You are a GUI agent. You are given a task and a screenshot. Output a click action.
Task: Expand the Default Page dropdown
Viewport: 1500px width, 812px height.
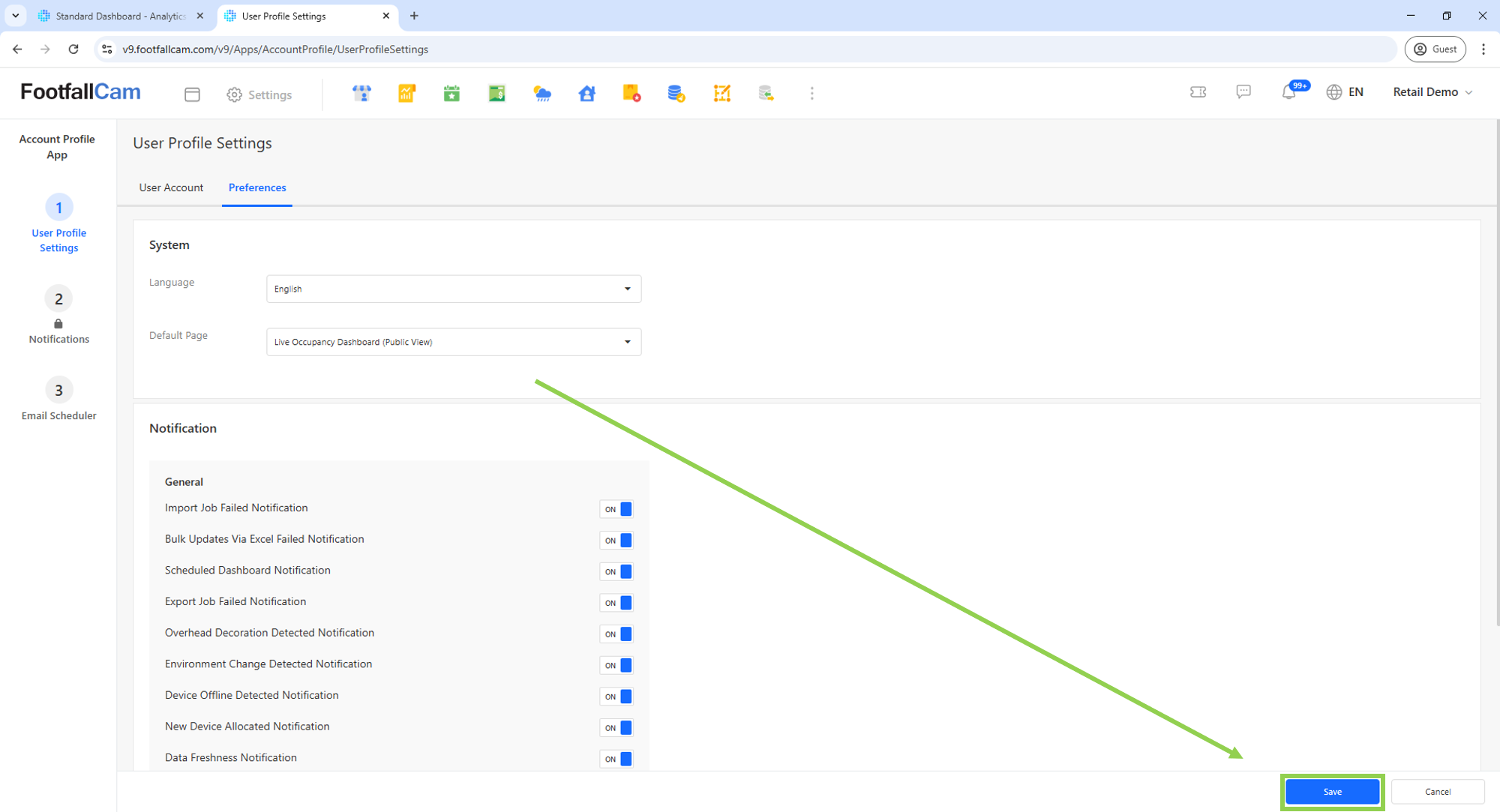click(x=453, y=342)
